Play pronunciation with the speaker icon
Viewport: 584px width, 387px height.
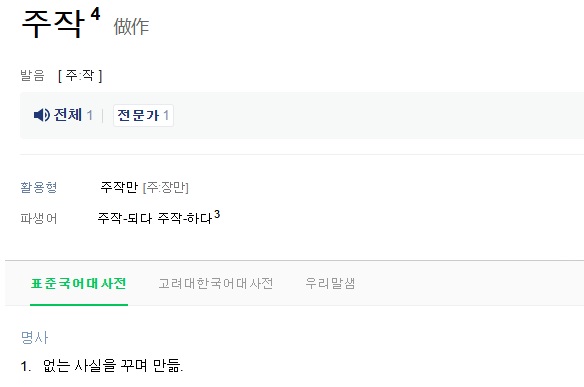coord(41,115)
